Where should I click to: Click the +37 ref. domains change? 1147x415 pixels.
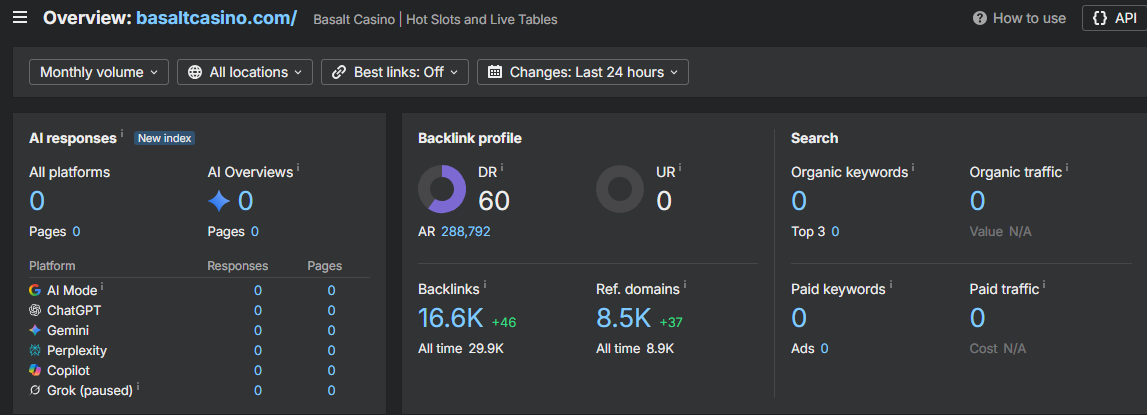coord(671,322)
